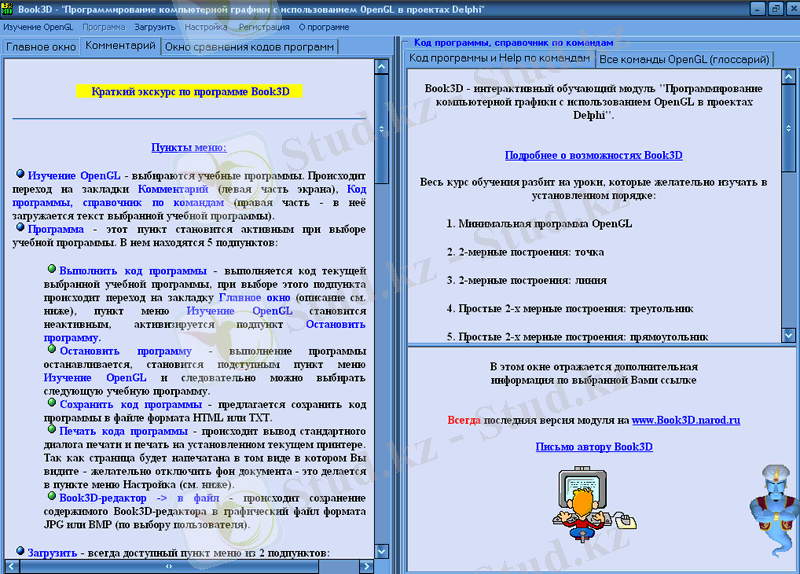800x574 pixels.
Task: Open Подробнее о возможностях Book3D link
Action: pyautogui.click(x=593, y=155)
